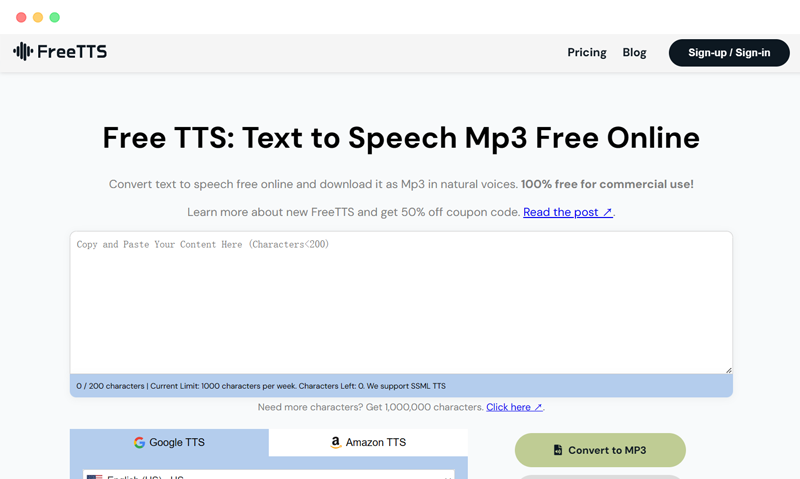Click the '100% free for commercial use!' text

pyautogui.click(x=607, y=184)
